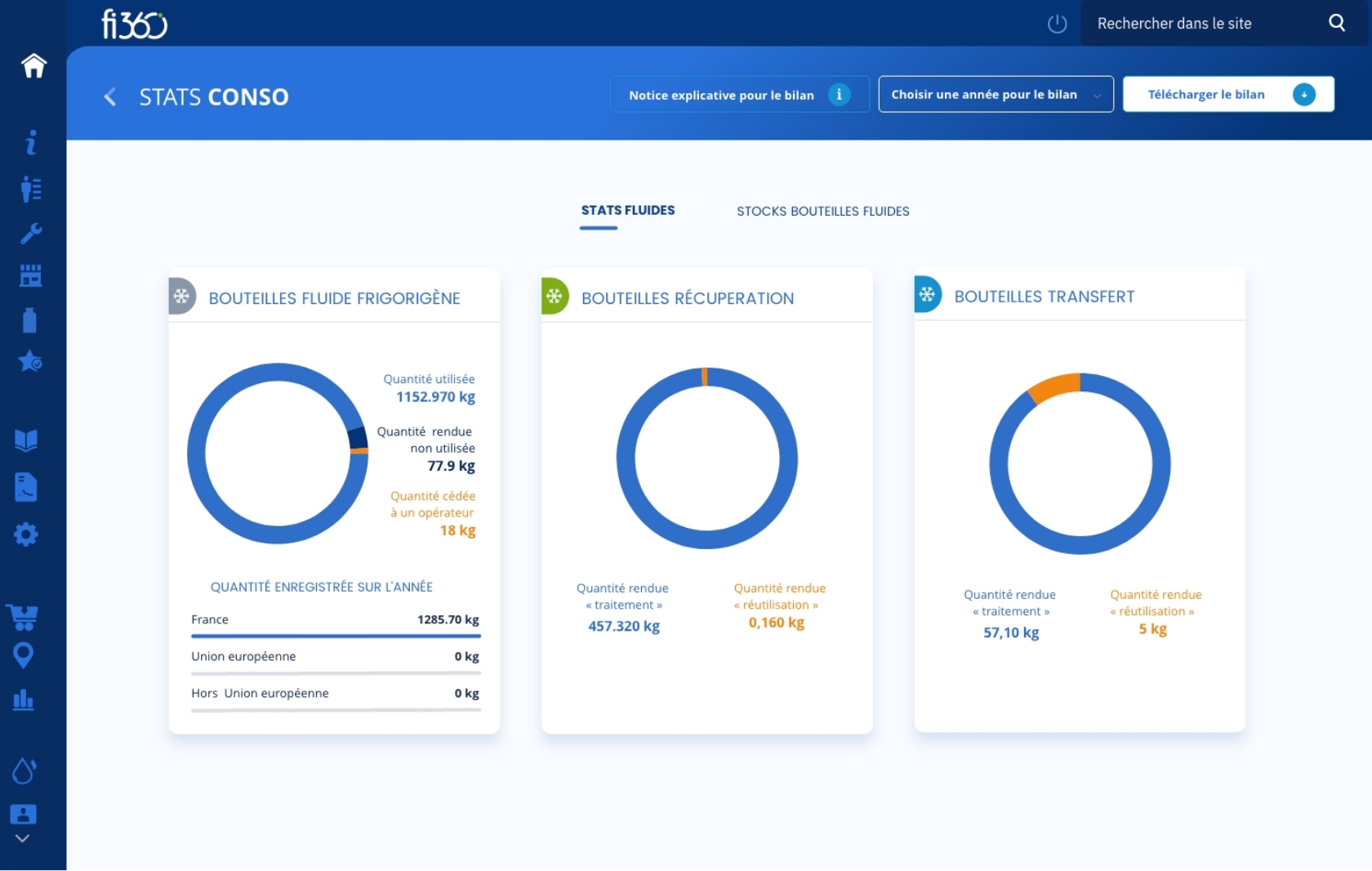Open the Choisir une année pour le bilan dropdown

click(996, 95)
